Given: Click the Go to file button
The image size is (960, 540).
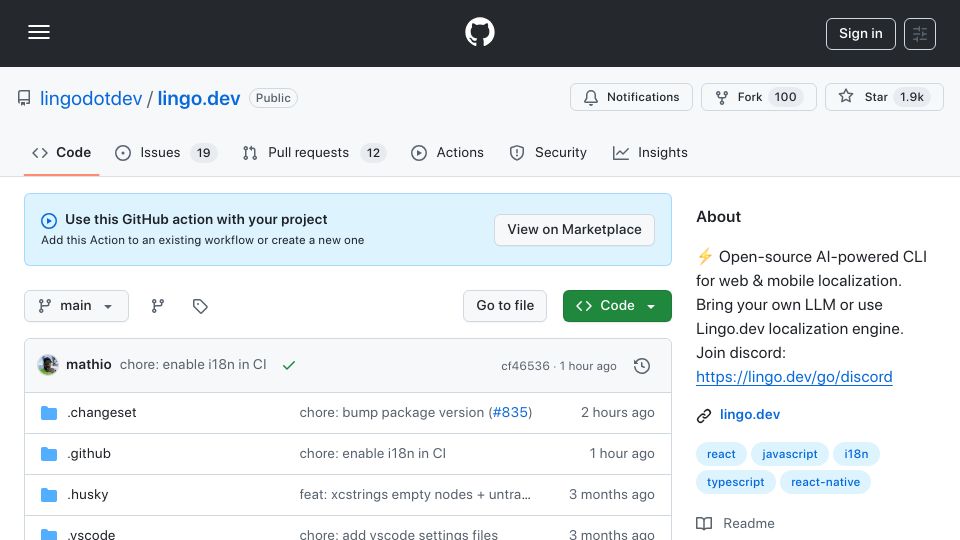Looking at the screenshot, I should [504, 306].
